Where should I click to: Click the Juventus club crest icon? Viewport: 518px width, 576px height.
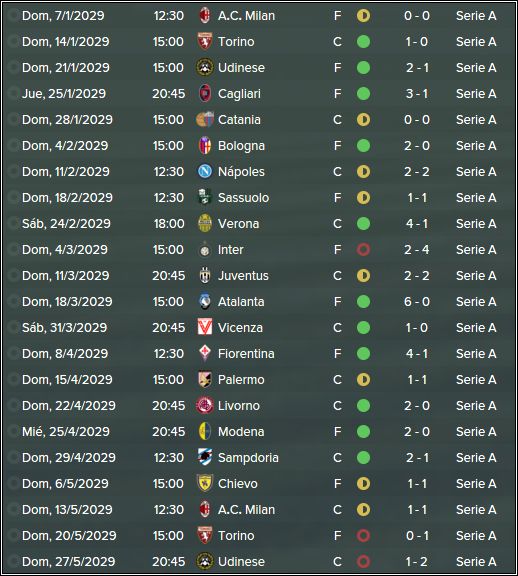pos(205,276)
